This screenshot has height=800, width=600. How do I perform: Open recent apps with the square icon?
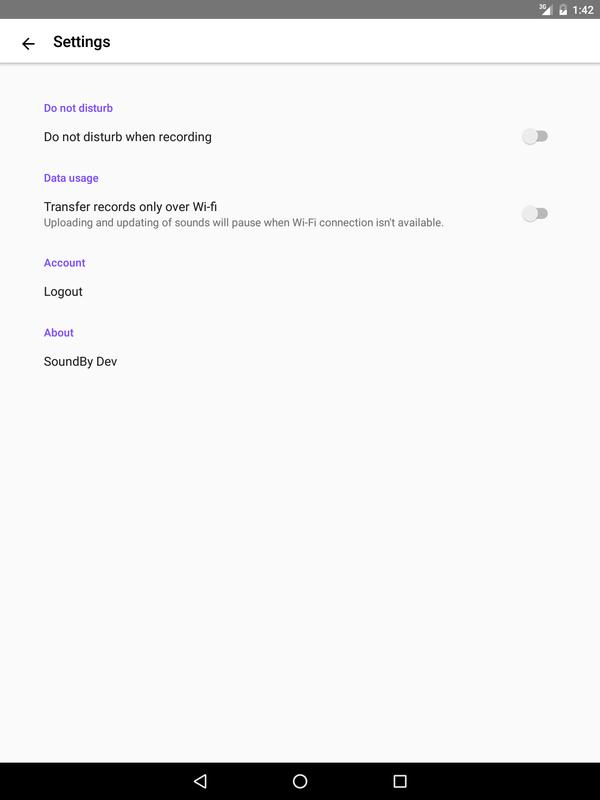pyautogui.click(x=400, y=781)
